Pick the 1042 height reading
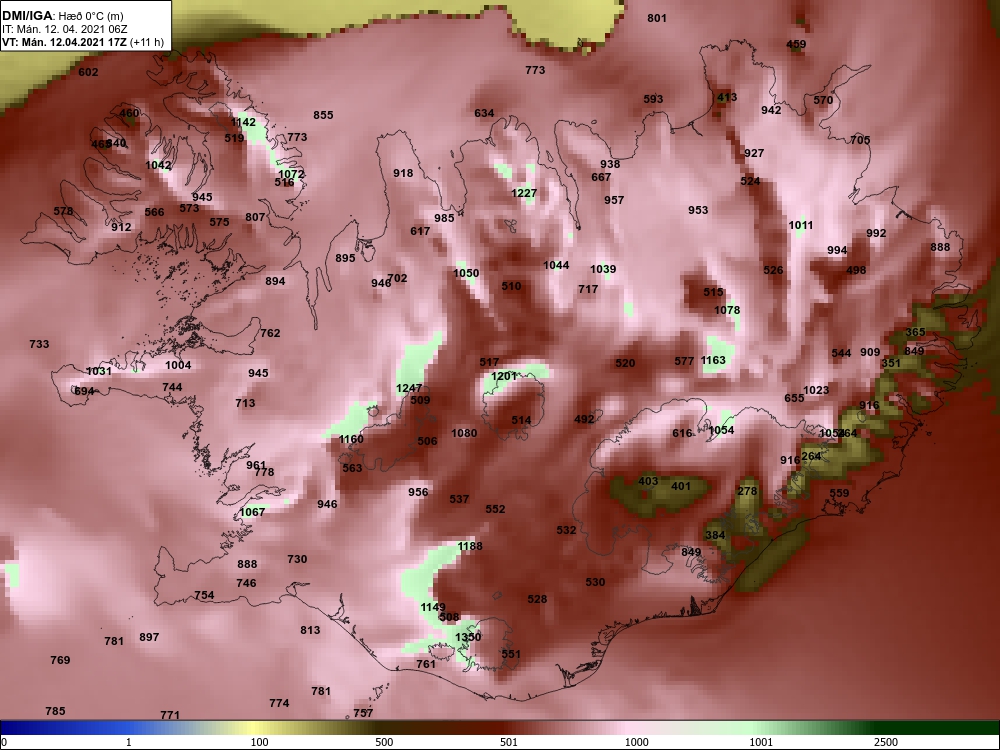The image size is (1000, 750). [x=158, y=166]
